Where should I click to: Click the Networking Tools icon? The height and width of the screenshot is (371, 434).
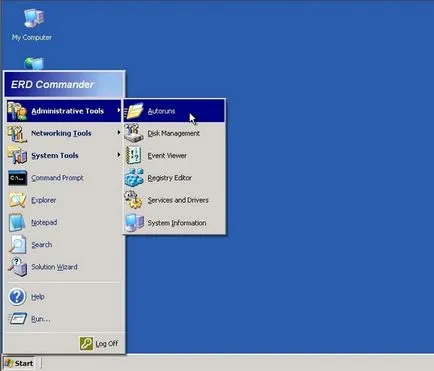pyautogui.click(x=17, y=133)
